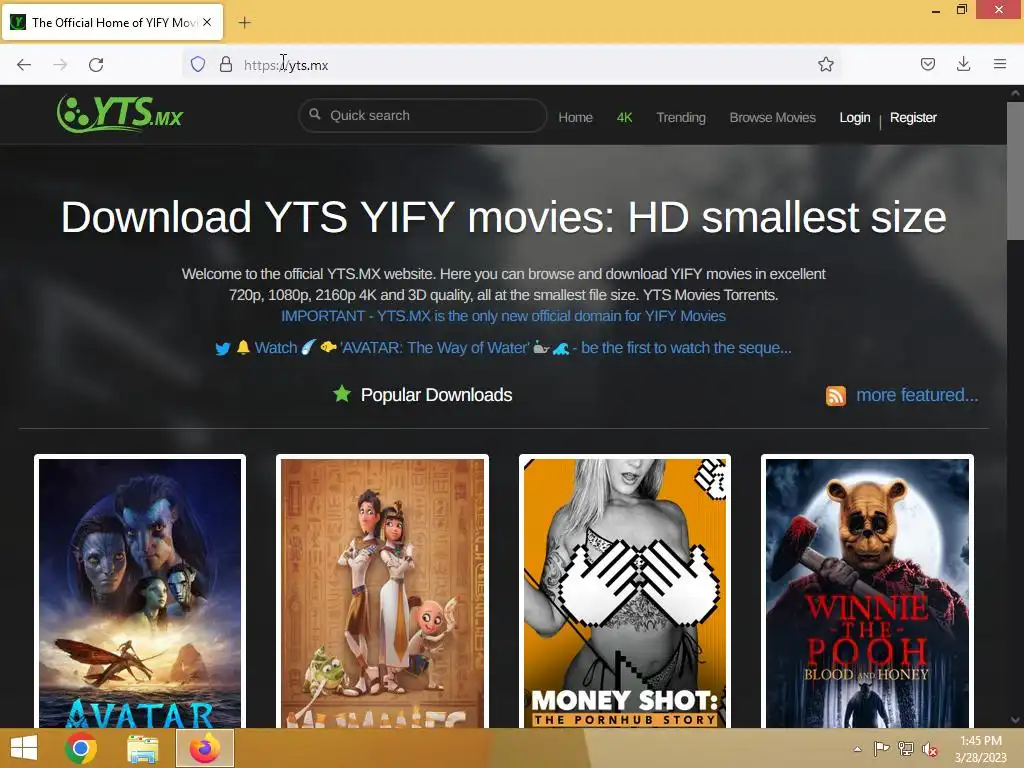
Task: Click the Login link
Action: tap(854, 118)
